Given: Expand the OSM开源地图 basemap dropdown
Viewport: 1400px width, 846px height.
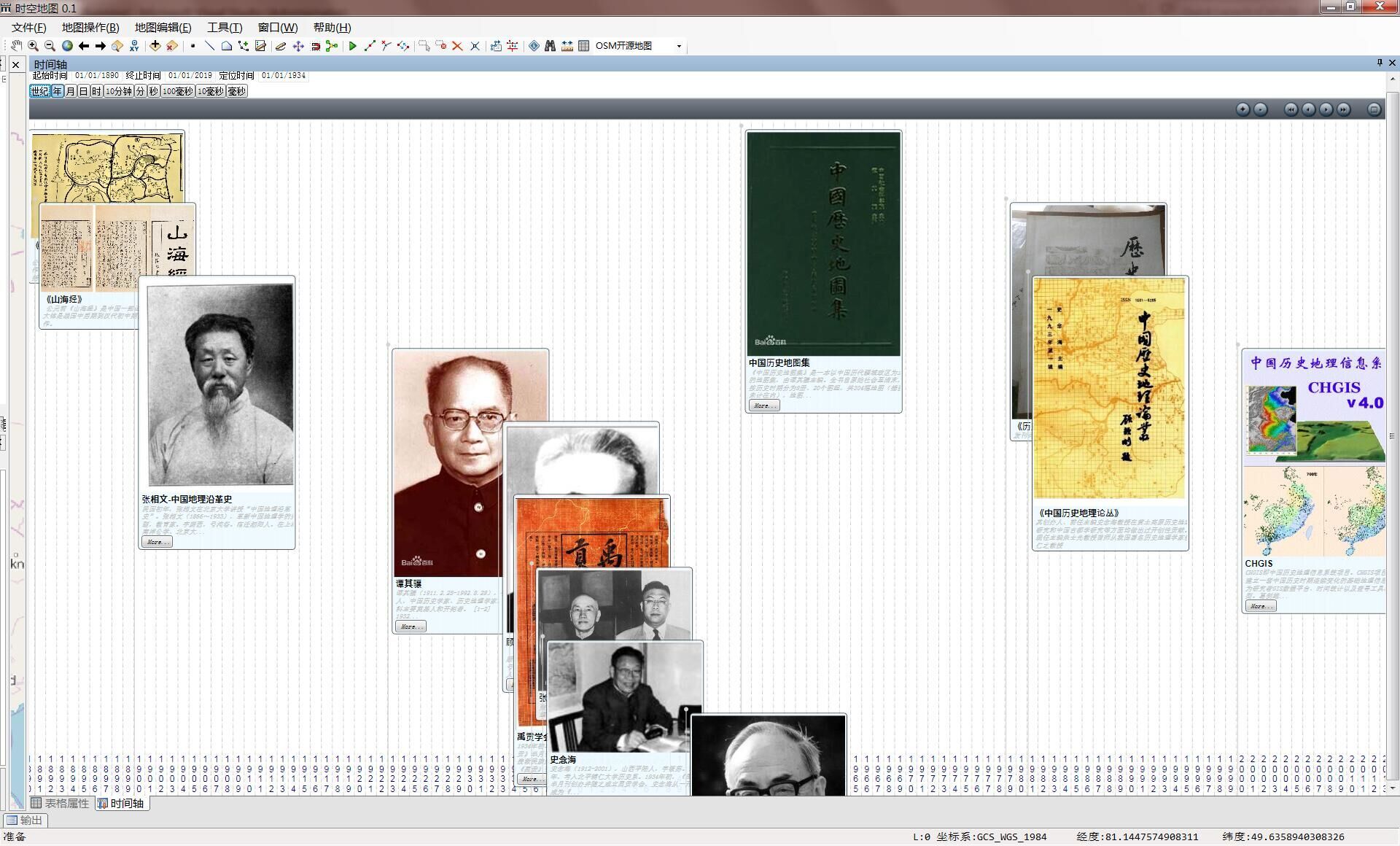Looking at the screenshot, I should (x=679, y=46).
